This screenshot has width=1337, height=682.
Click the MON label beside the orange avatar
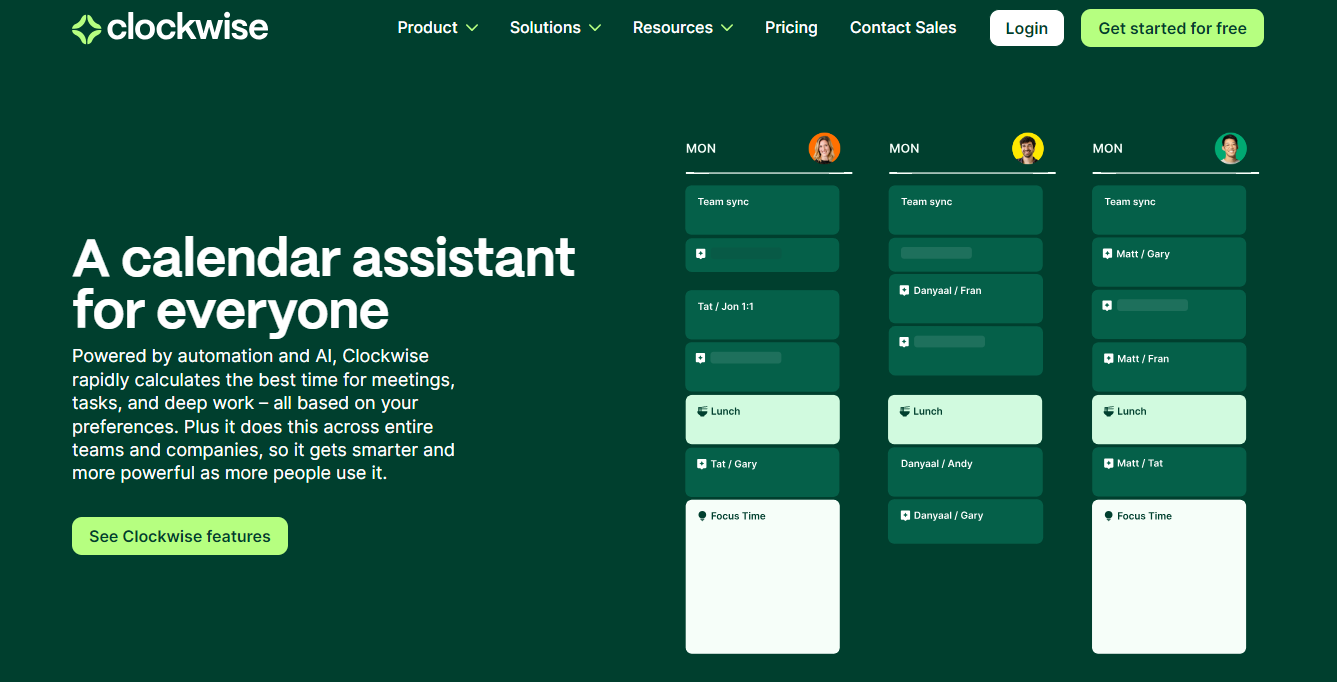[701, 148]
